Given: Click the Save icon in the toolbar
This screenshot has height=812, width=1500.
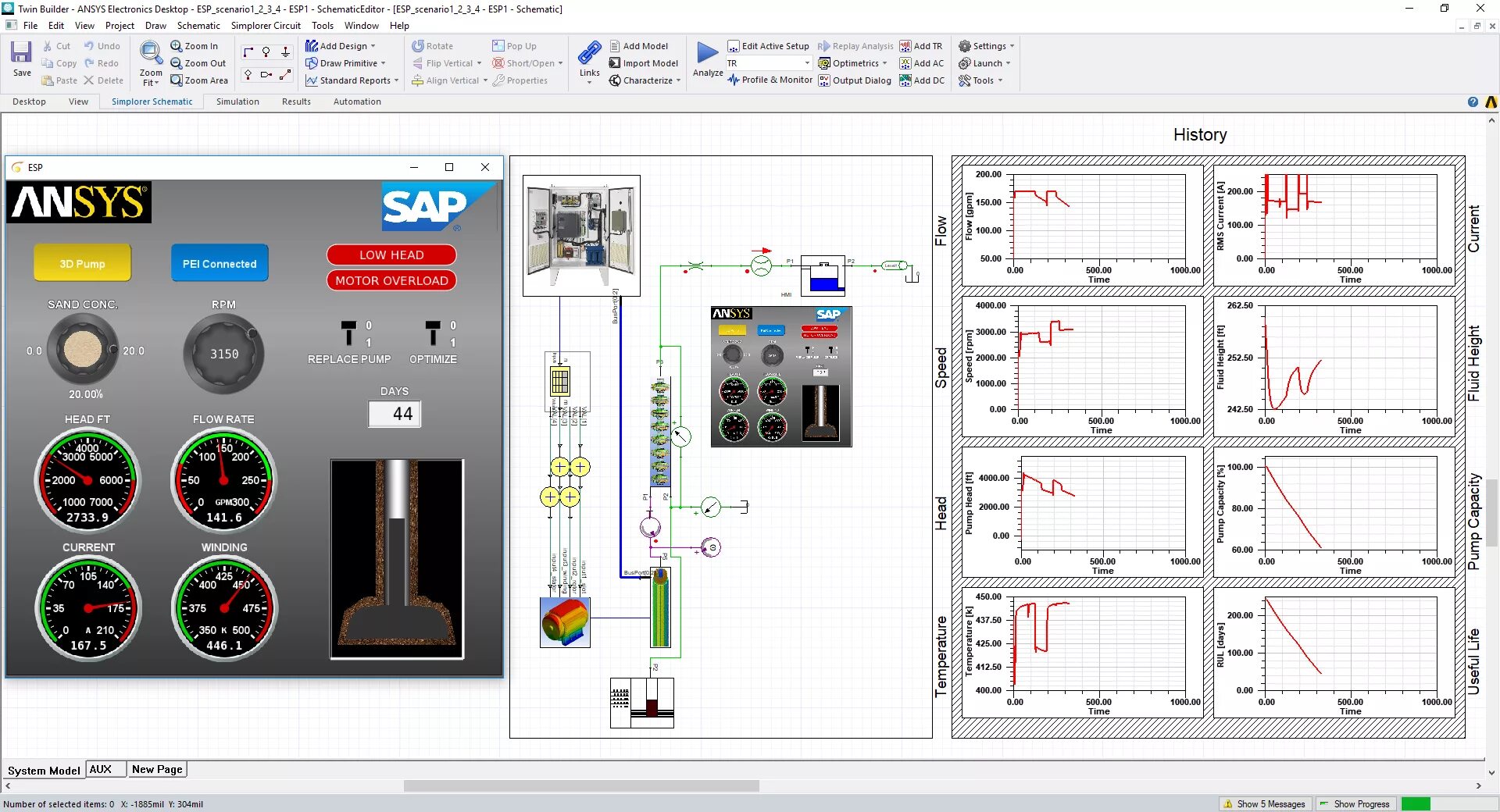Looking at the screenshot, I should pos(21,59).
